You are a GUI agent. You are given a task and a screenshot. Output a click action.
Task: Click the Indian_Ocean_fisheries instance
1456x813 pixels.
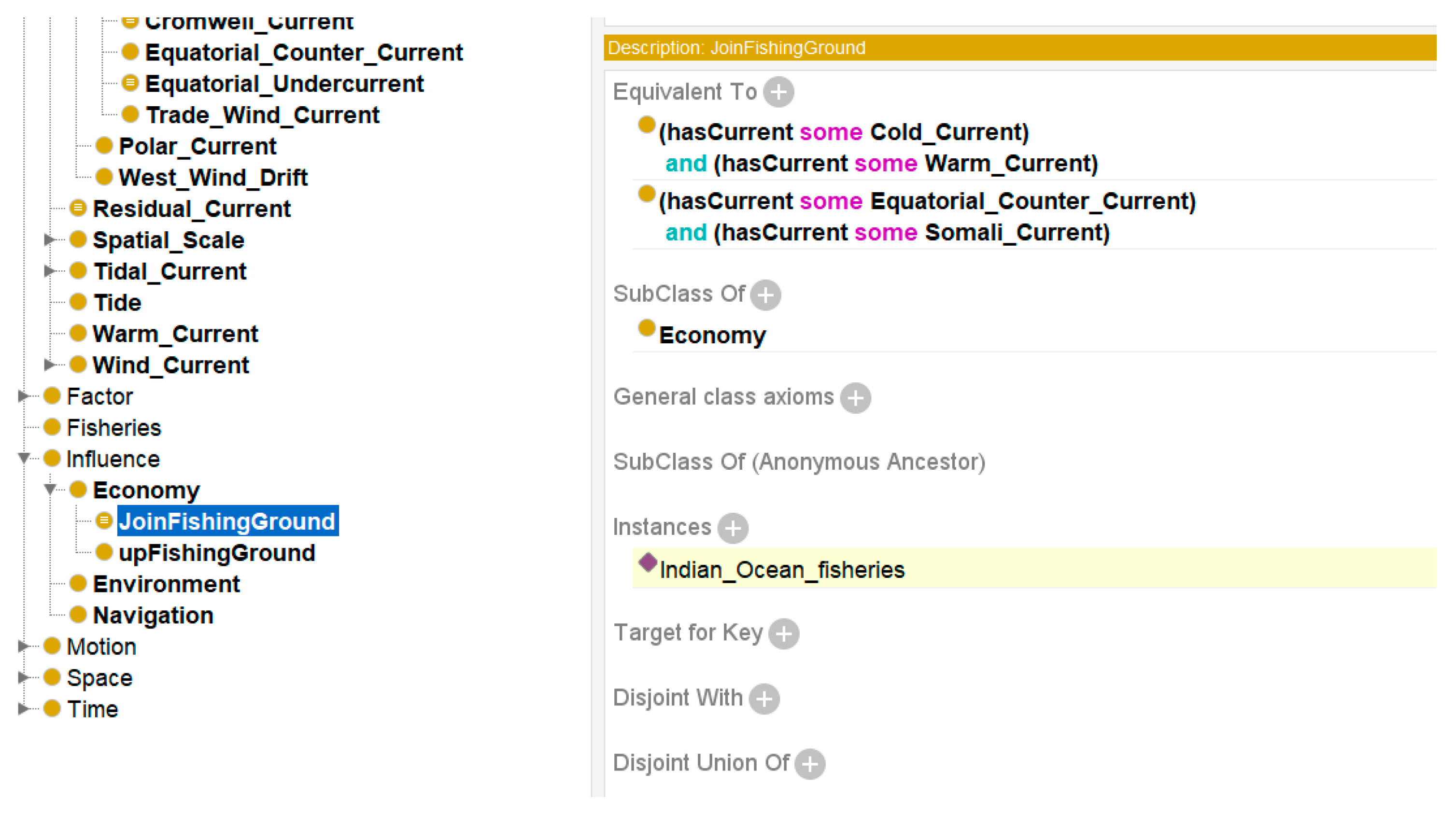click(x=782, y=570)
